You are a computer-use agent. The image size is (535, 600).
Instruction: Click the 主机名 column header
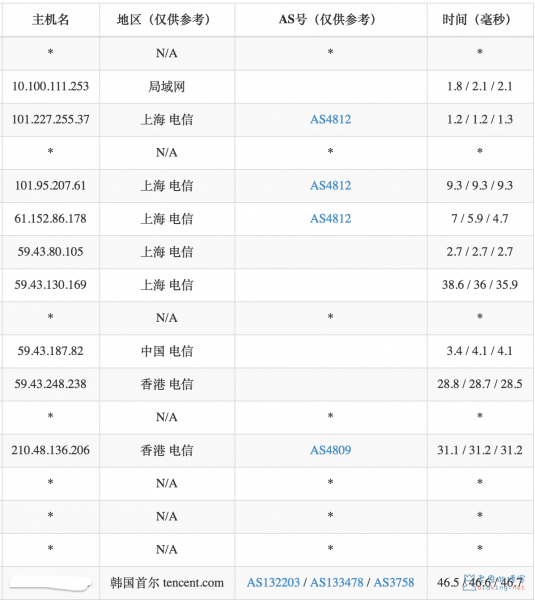coord(51,20)
